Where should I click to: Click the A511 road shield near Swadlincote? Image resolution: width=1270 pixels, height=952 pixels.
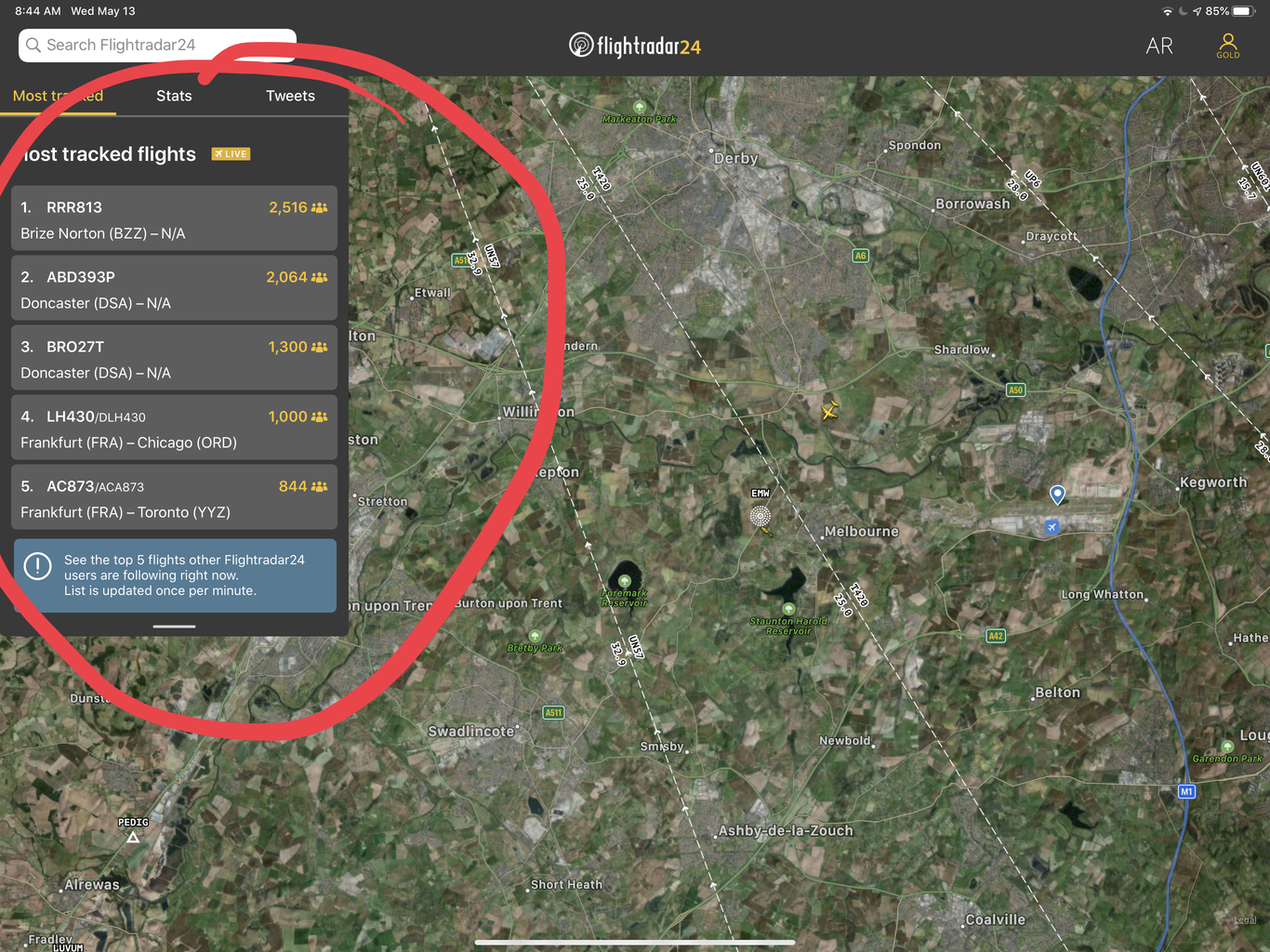553,713
